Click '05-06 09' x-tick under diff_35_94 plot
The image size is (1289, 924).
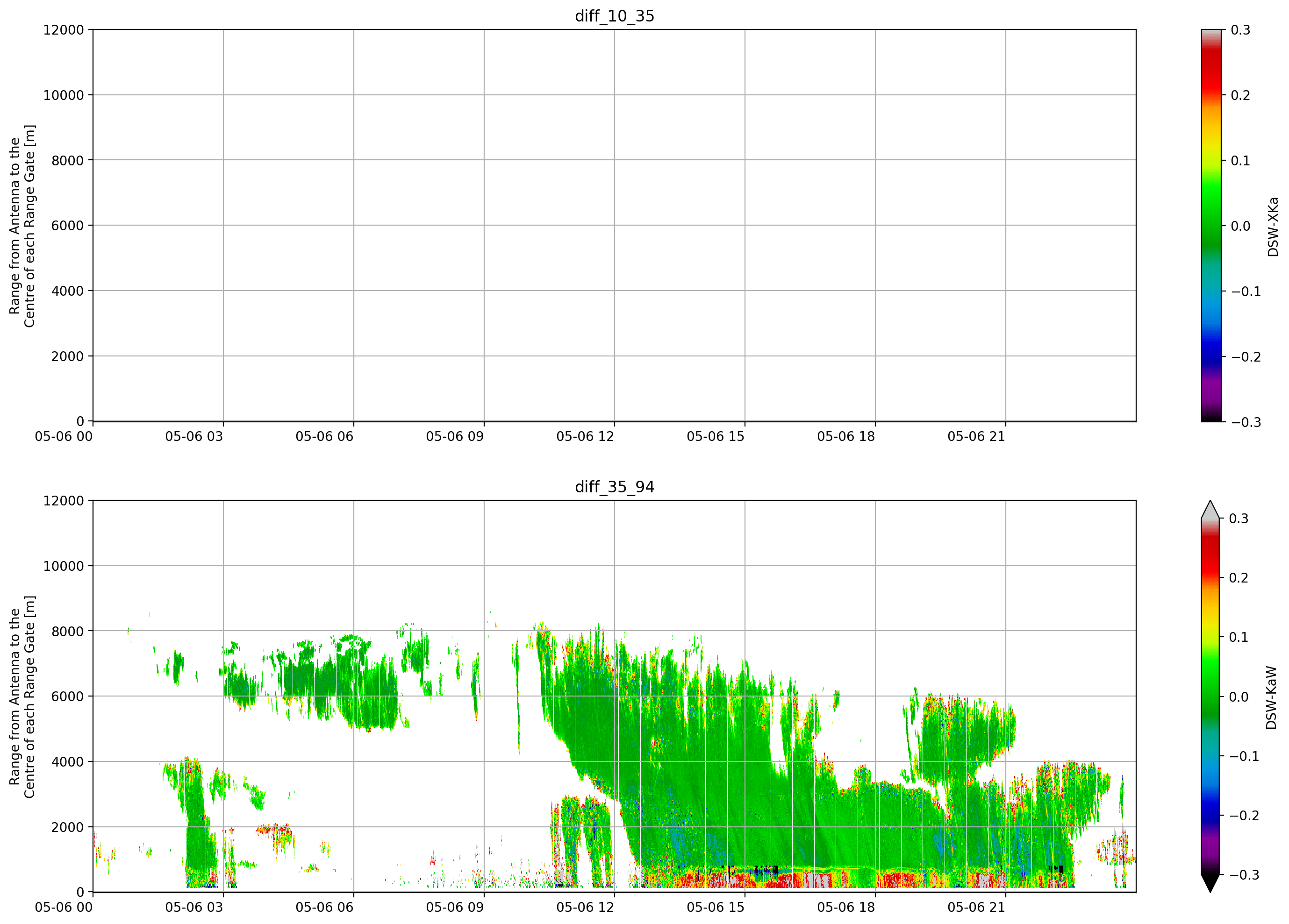pyautogui.click(x=455, y=907)
